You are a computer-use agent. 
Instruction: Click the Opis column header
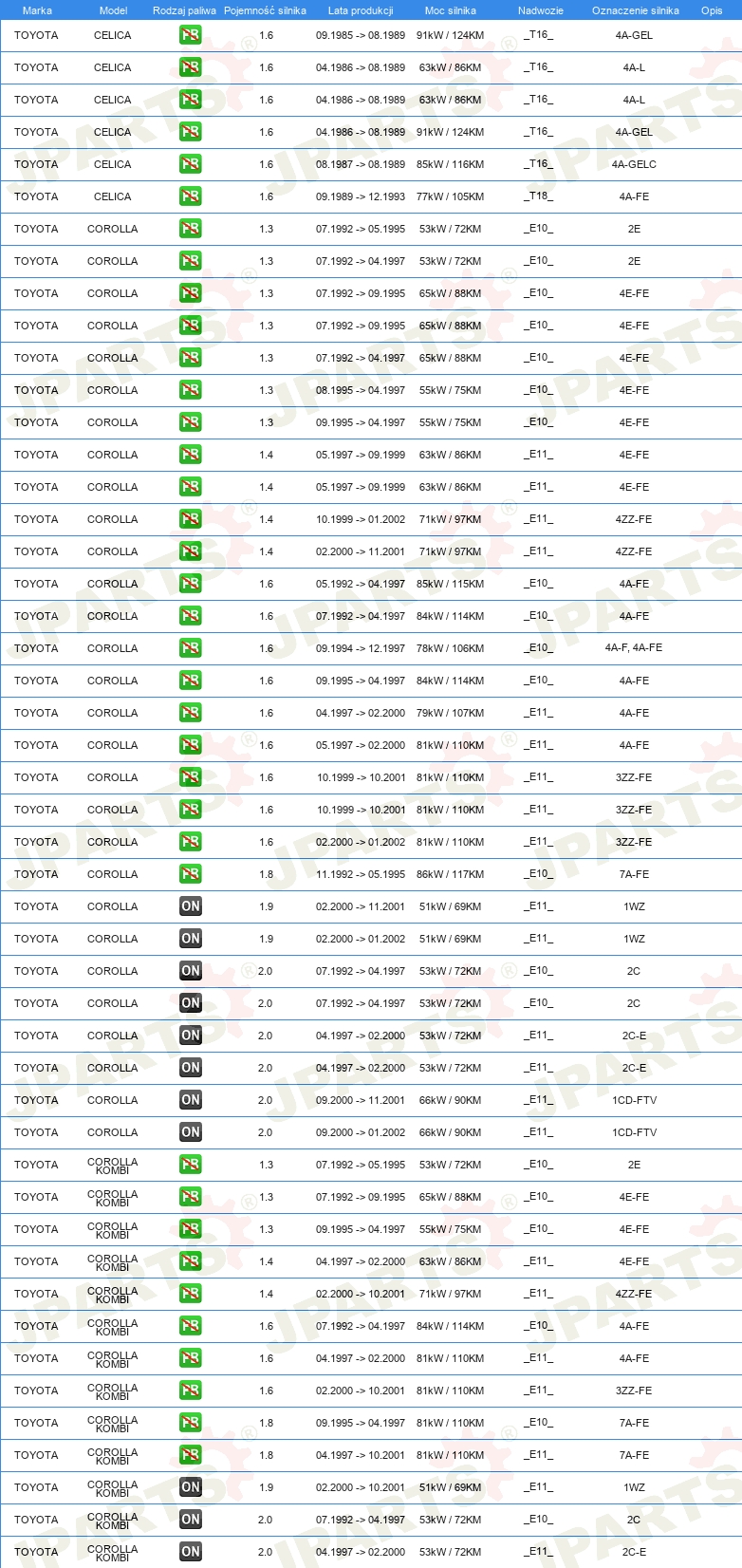(x=712, y=10)
